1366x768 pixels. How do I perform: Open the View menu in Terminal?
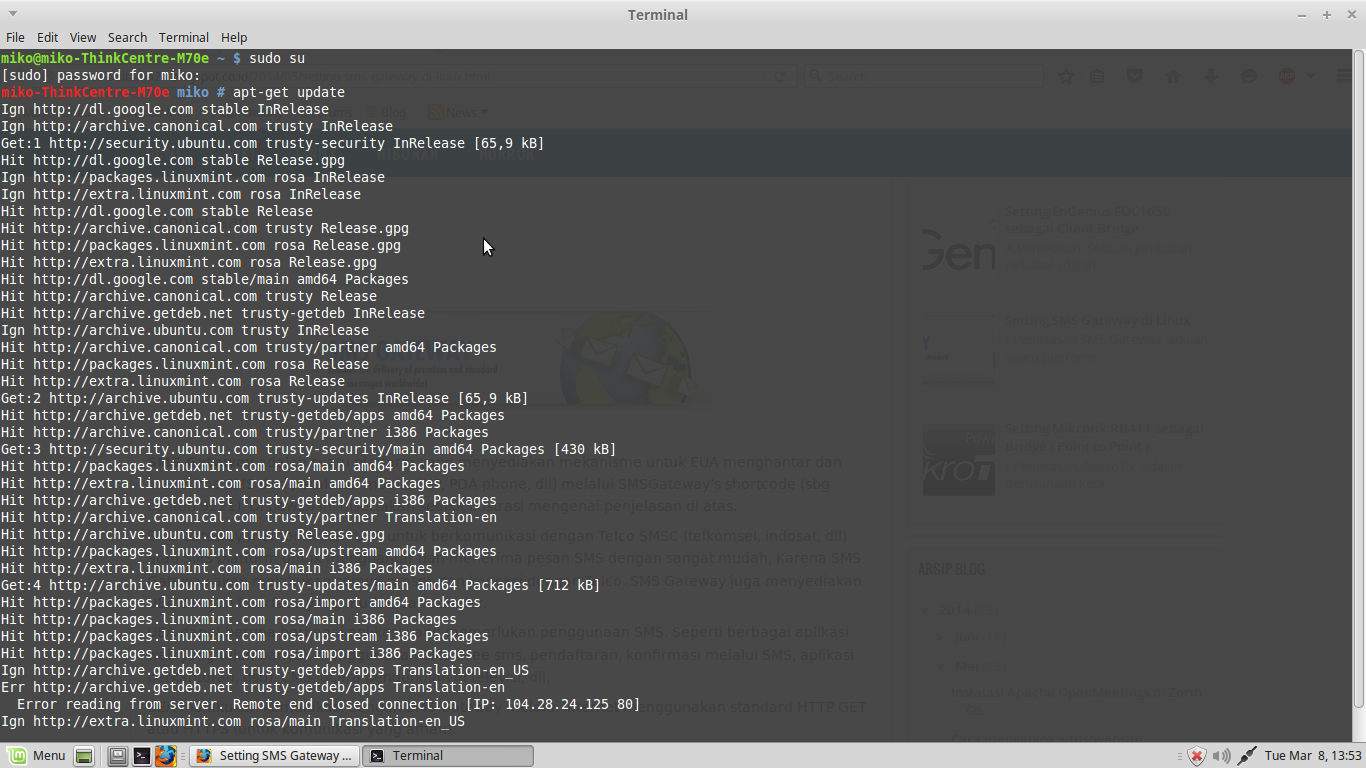(x=83, y=37)
